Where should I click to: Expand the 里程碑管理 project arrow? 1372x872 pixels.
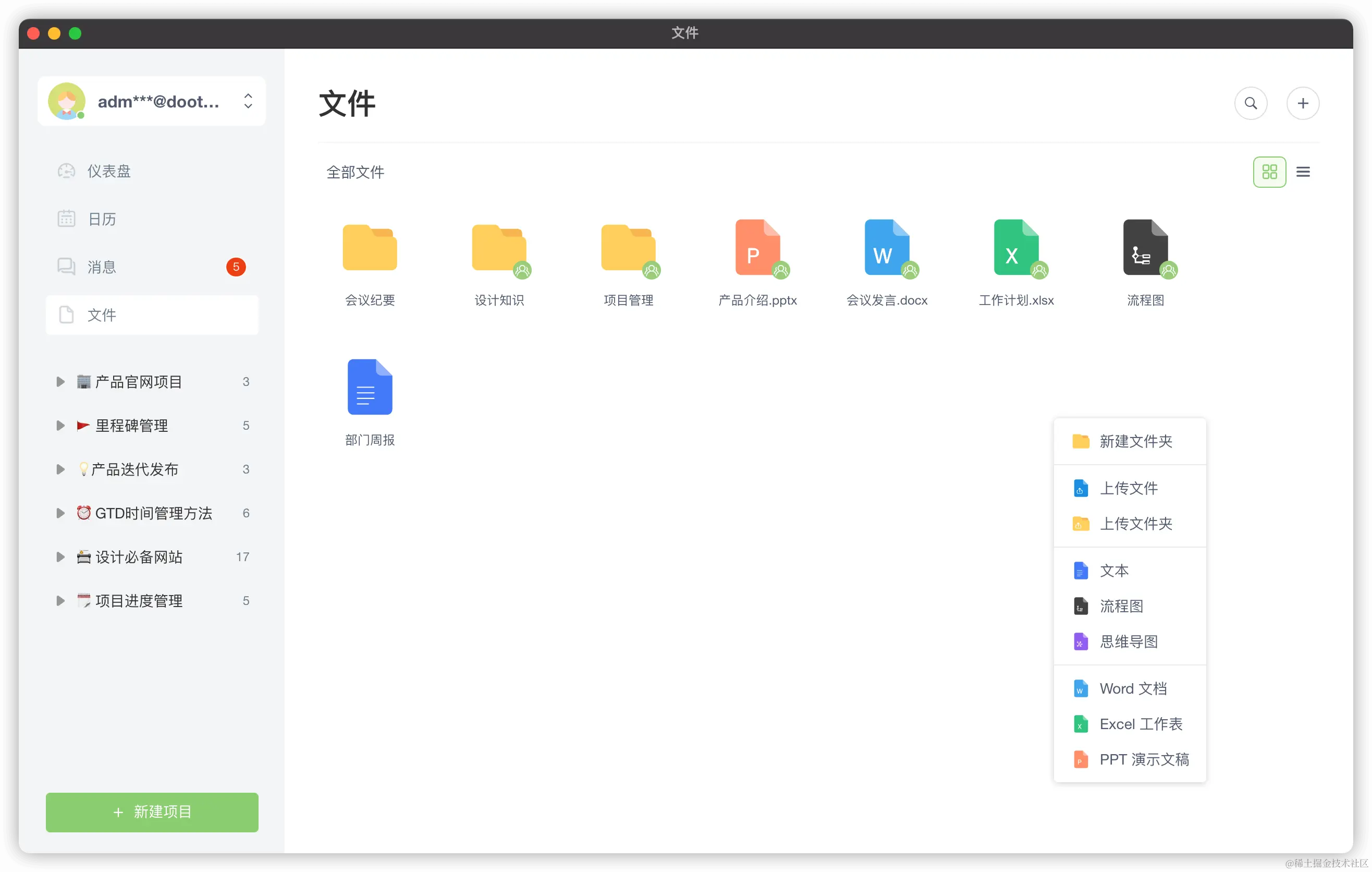click(60, 426)
